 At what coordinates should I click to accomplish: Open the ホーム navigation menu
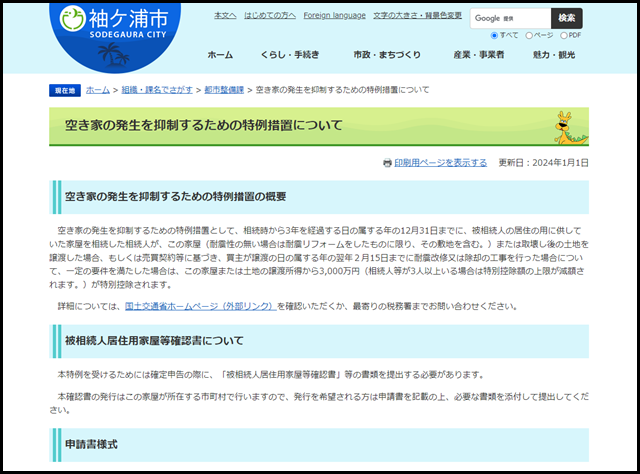(220, 55)
